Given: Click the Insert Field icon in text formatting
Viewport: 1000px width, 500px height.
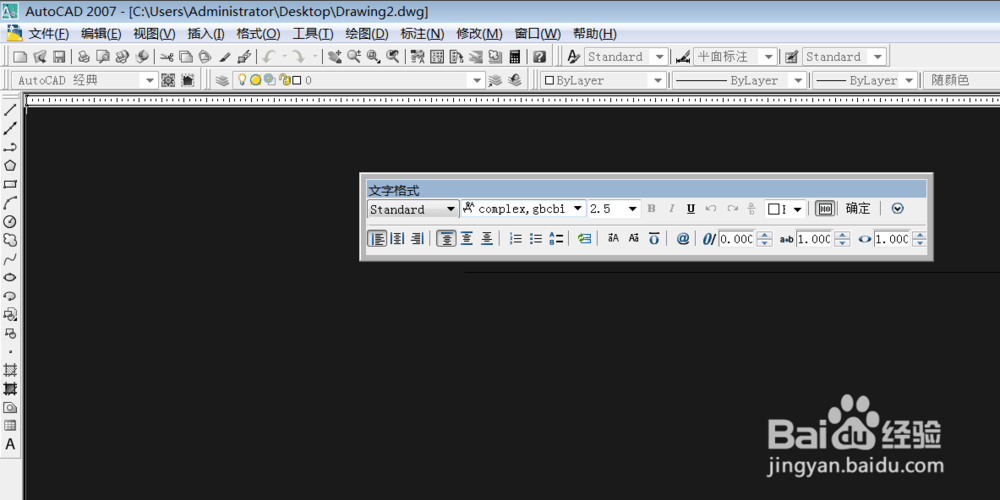Looking at the screenshot, I should click(585, 239).
